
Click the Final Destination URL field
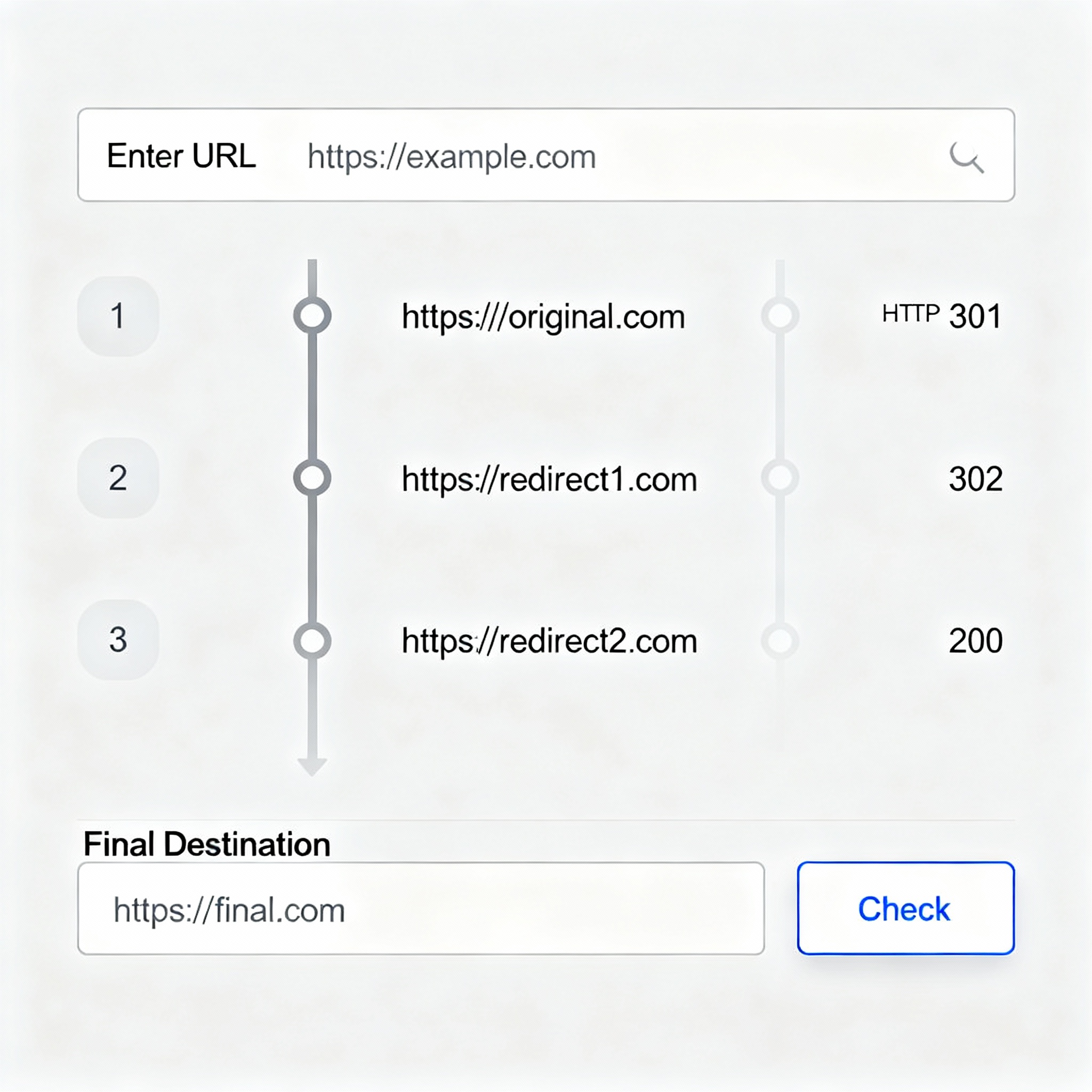pyautogui.click(x=421, y=908)
